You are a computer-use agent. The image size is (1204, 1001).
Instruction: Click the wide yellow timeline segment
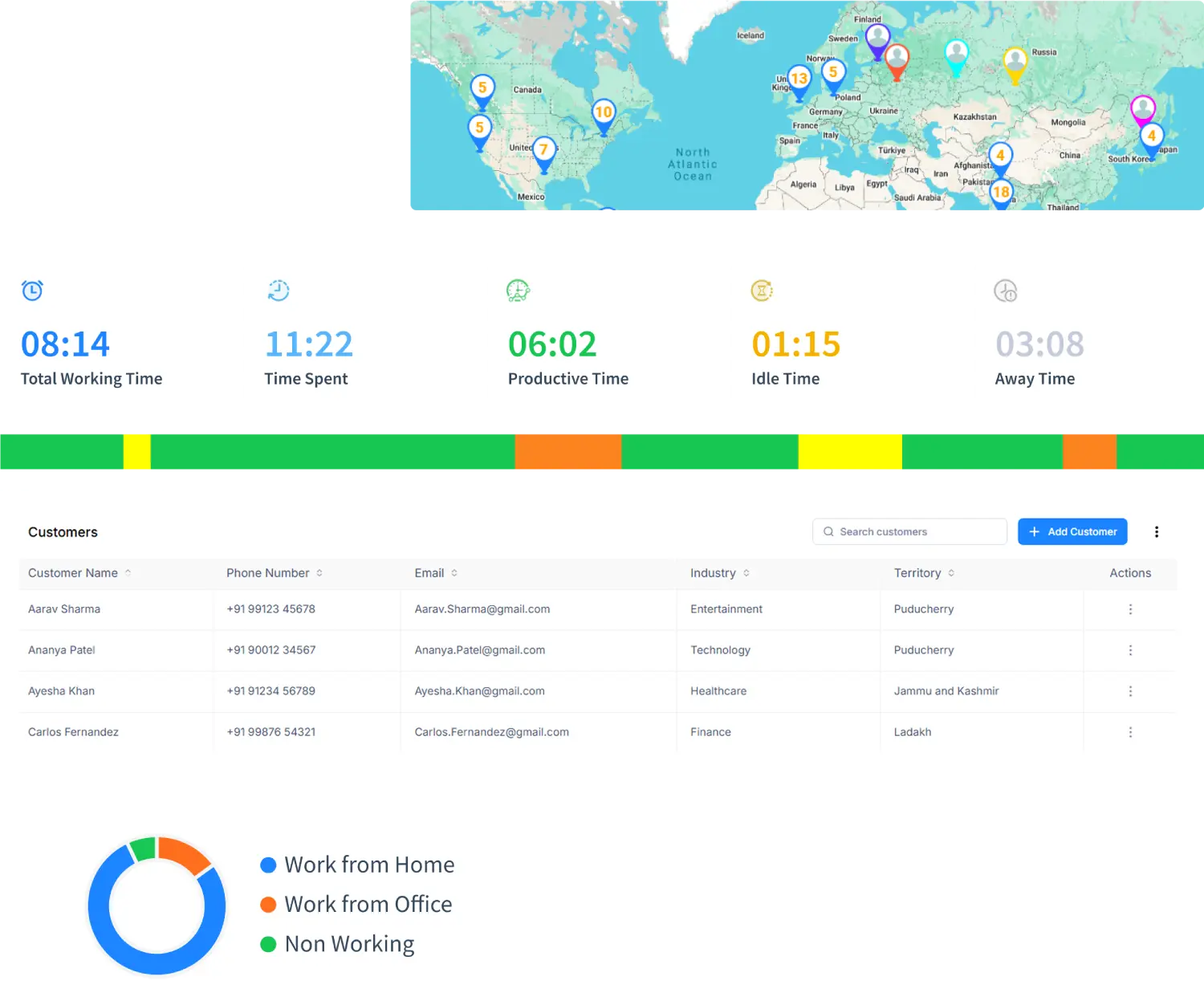(x=849, y=451)
